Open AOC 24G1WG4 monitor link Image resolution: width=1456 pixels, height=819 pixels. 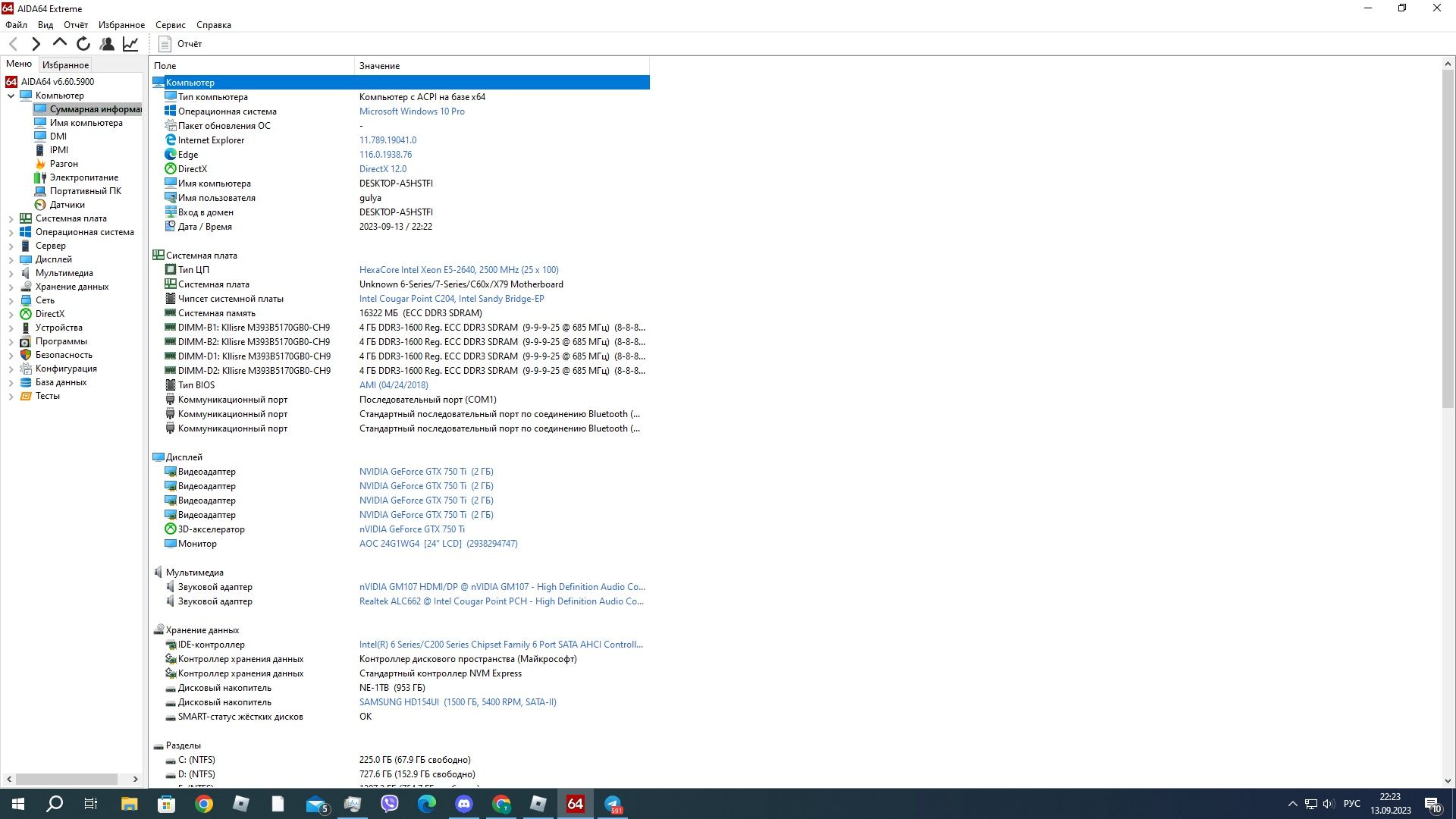tap(438, 544)
